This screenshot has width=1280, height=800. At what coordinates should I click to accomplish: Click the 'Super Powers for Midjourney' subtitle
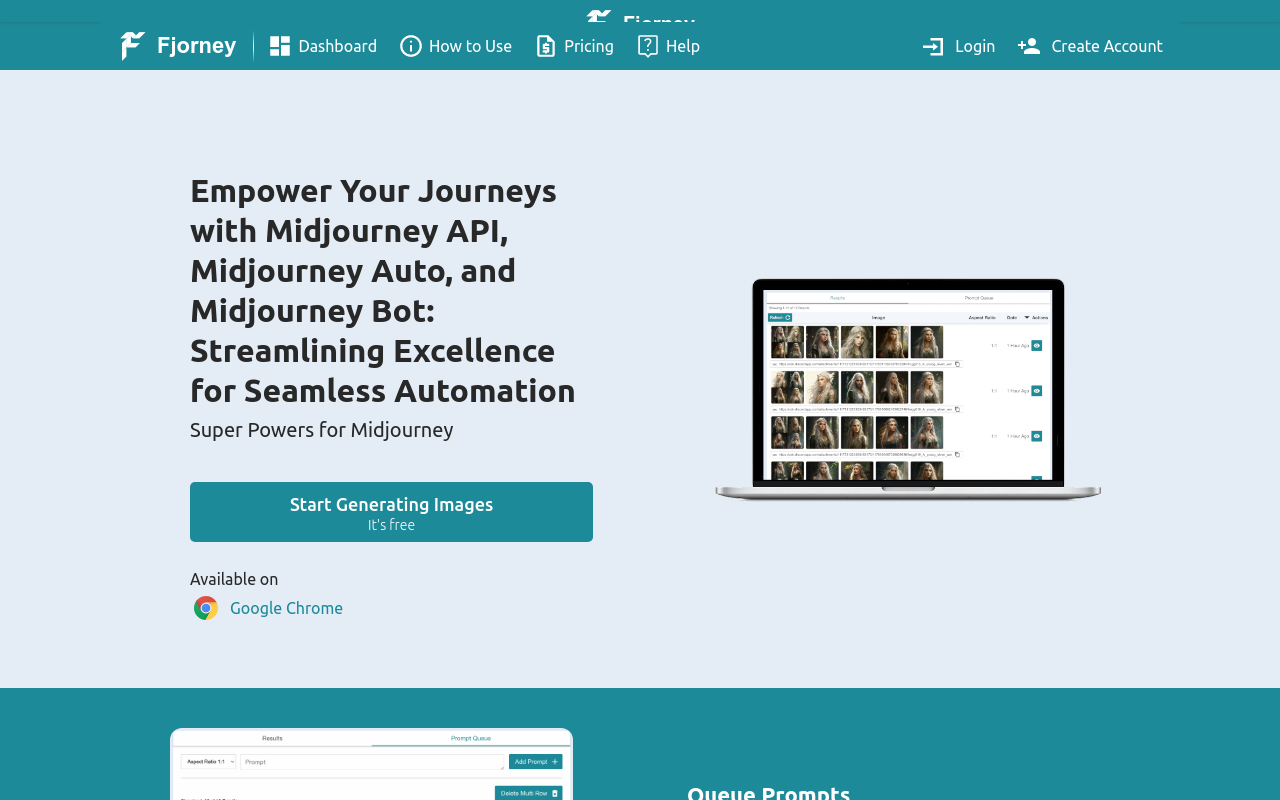(x=322, y=430)
